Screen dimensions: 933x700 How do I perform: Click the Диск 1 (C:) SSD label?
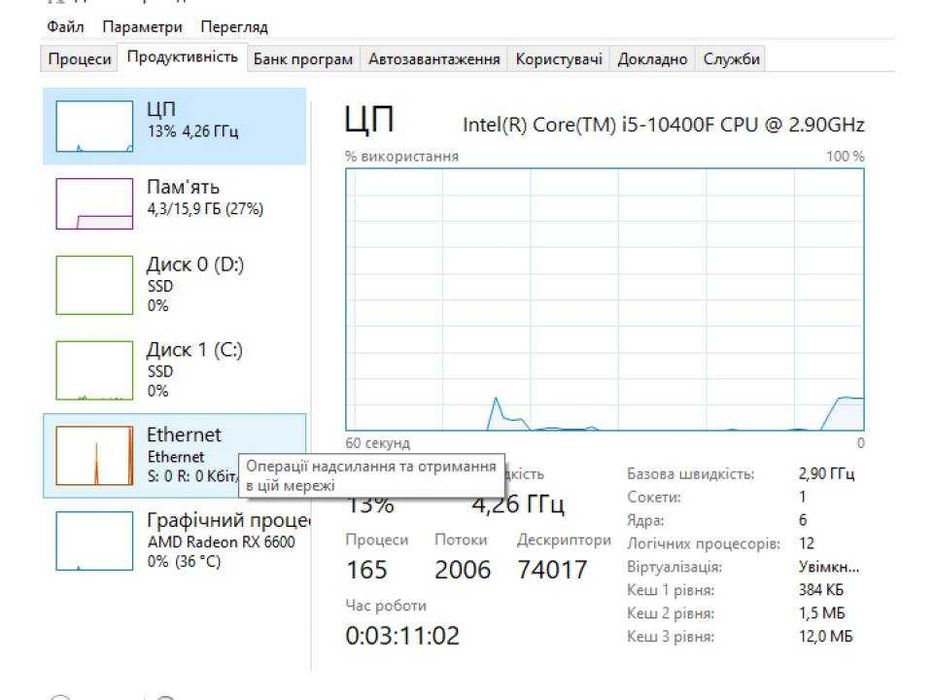tap(195, 369)
